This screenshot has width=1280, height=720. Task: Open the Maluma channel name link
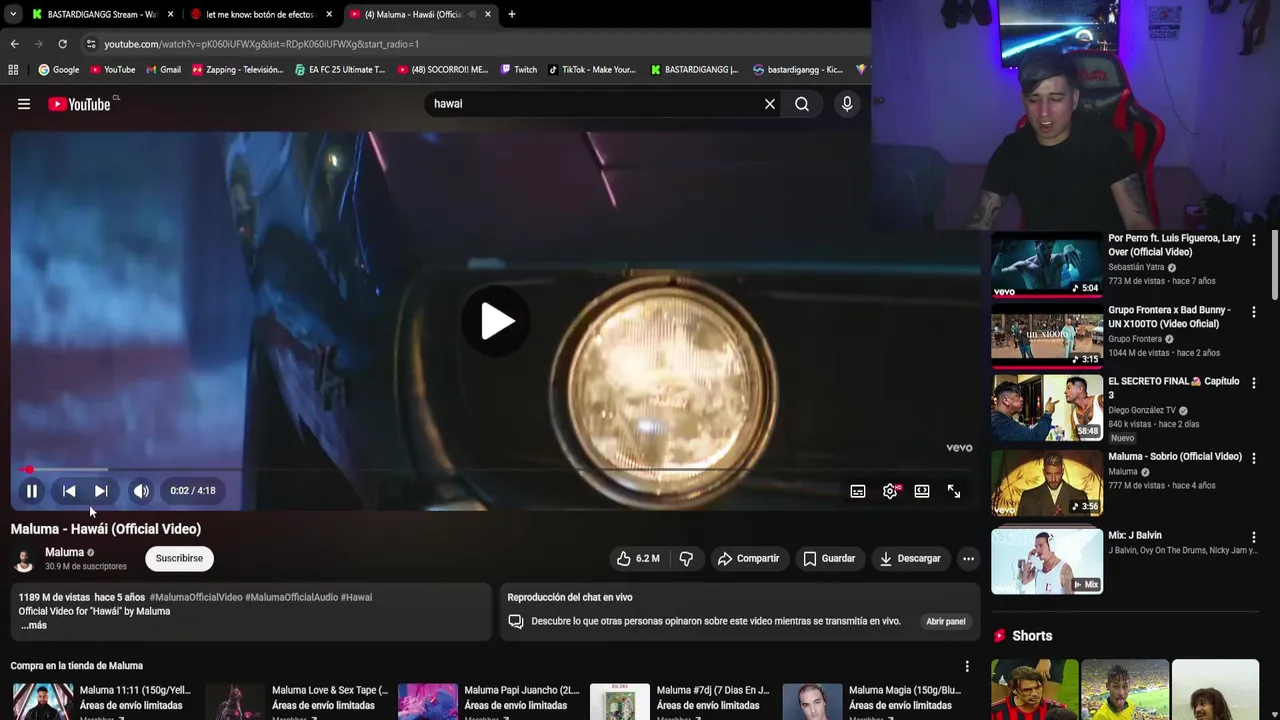(64, 552)
